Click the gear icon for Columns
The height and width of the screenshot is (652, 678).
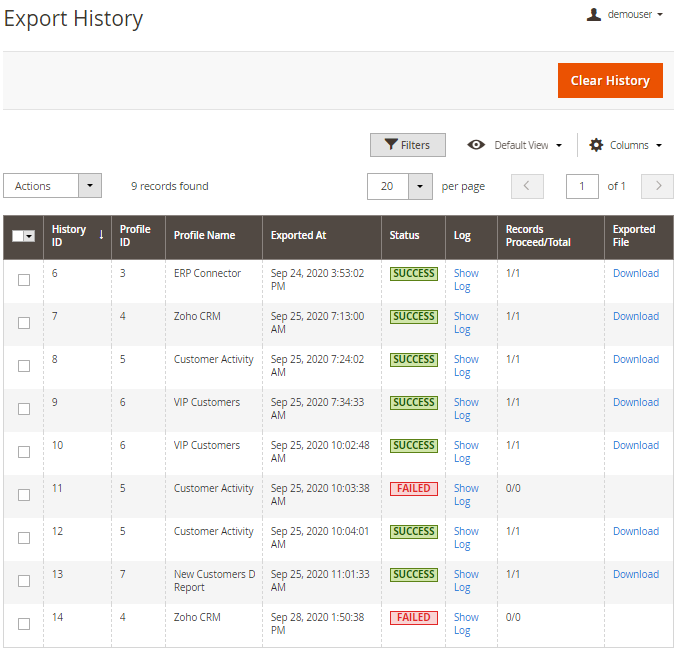[597, 145]
